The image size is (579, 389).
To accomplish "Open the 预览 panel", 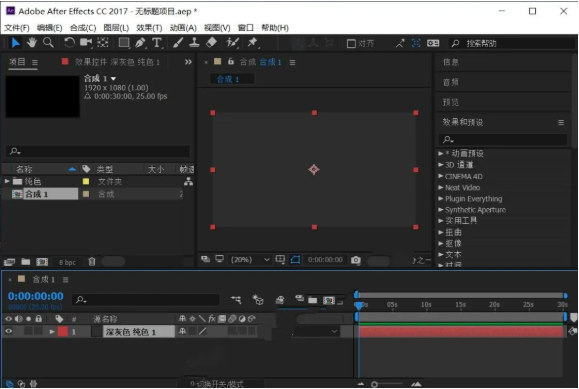I will coord(451,102).
